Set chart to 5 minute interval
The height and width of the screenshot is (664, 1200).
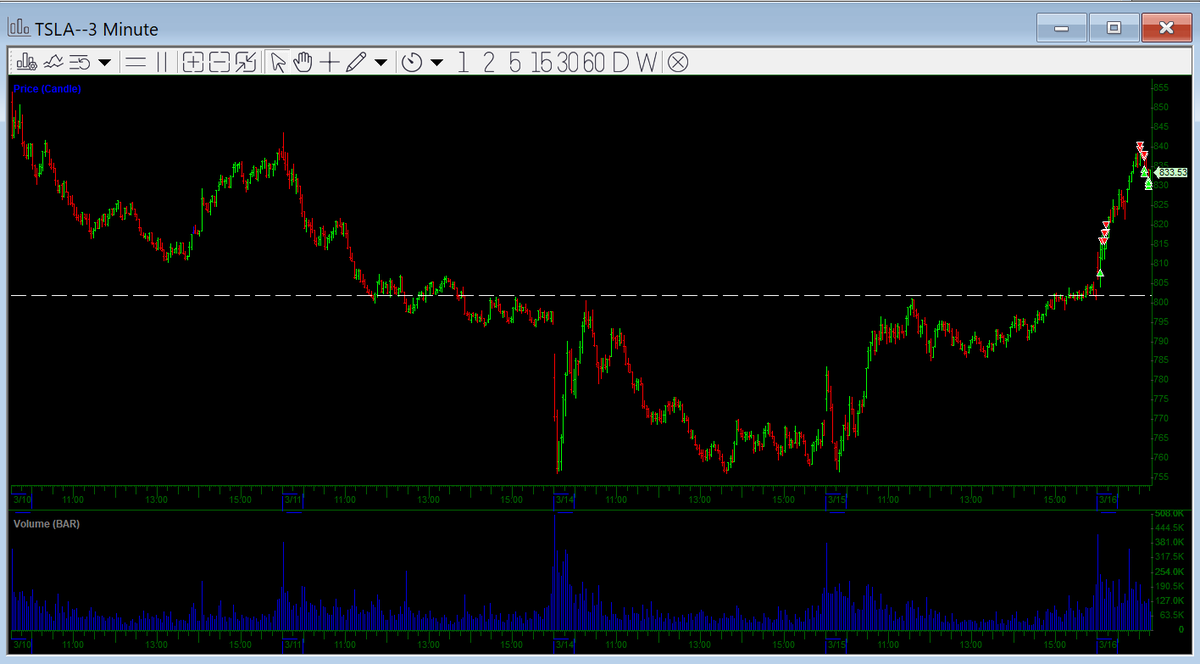point(514,63)
